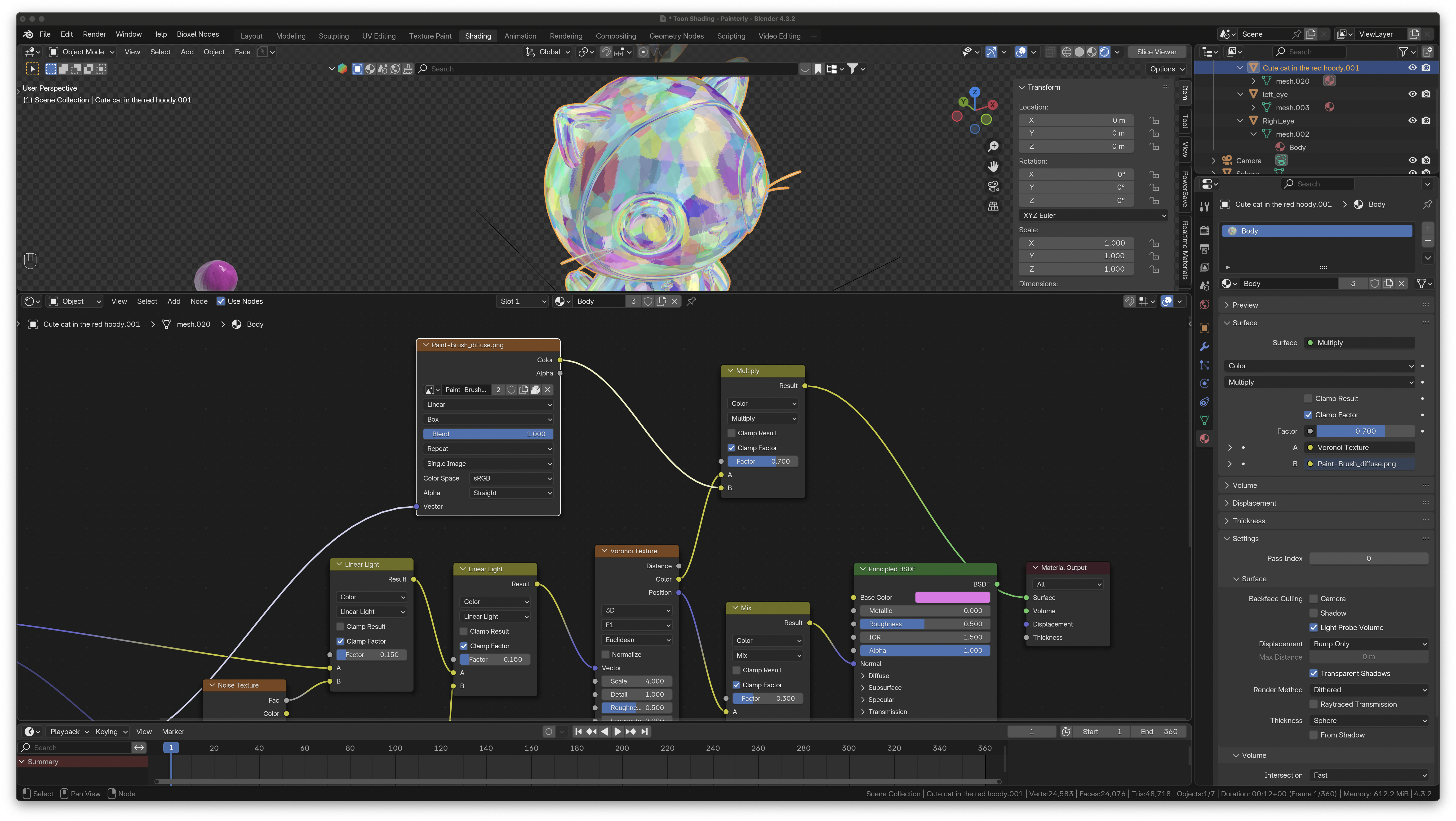Open the Bioxel Nodes menu

pyautogui.click(x=198, y=35)
